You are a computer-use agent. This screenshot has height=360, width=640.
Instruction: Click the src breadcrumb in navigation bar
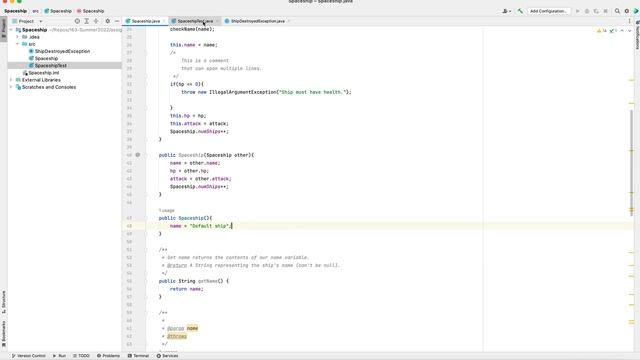(36, 11)
